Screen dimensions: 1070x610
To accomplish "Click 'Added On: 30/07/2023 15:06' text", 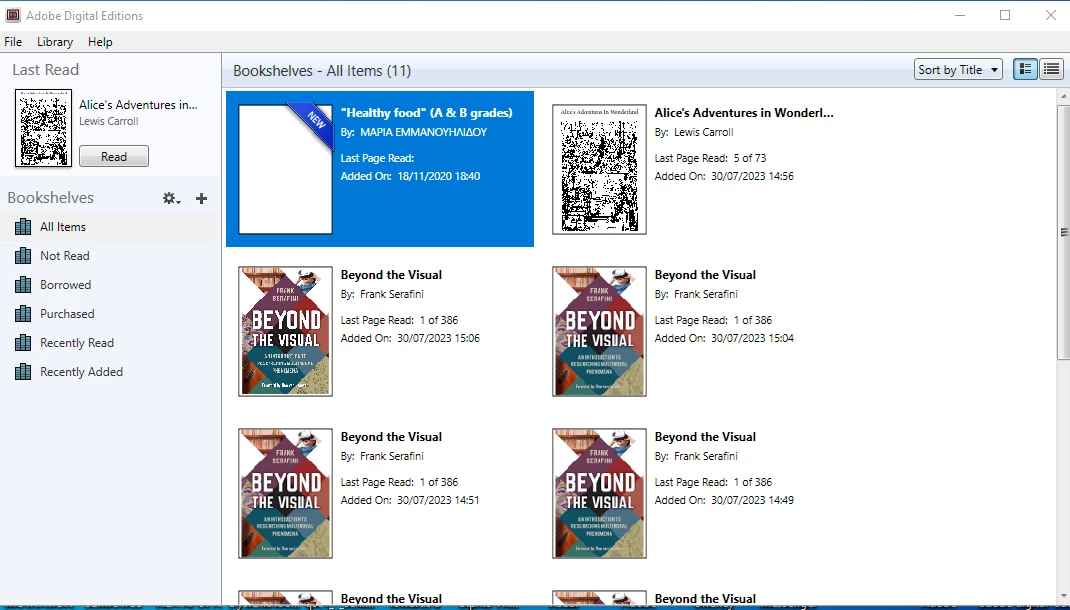I will click(410, 338).
